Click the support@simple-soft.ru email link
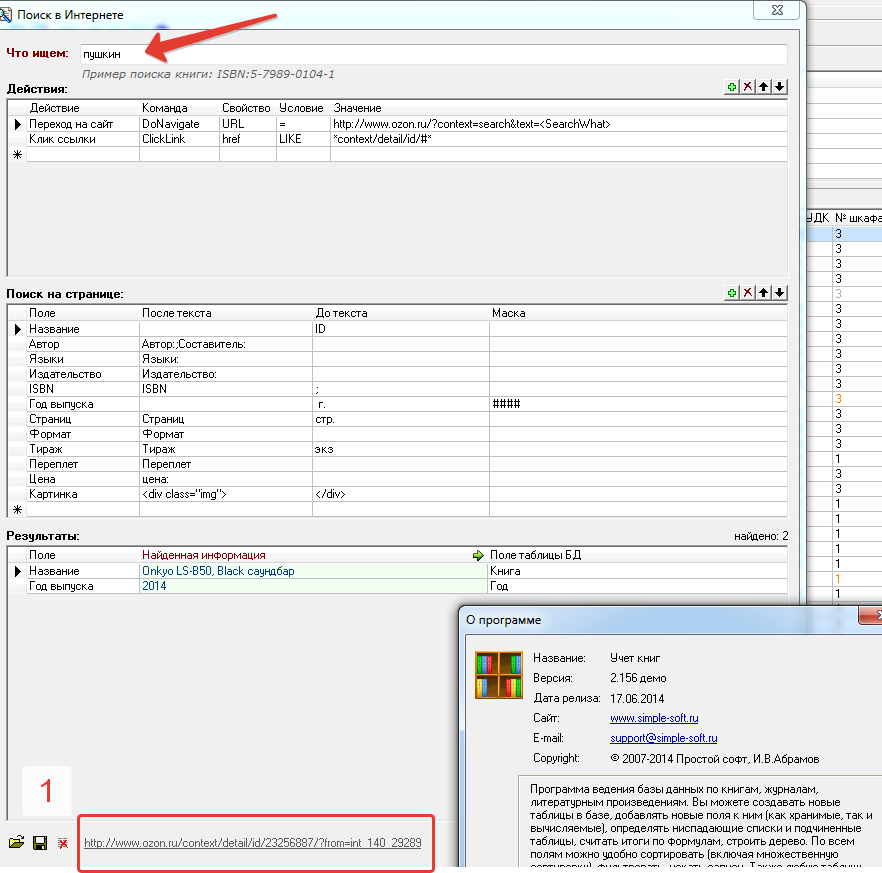882x873 pixels. [x=664, y=738]
